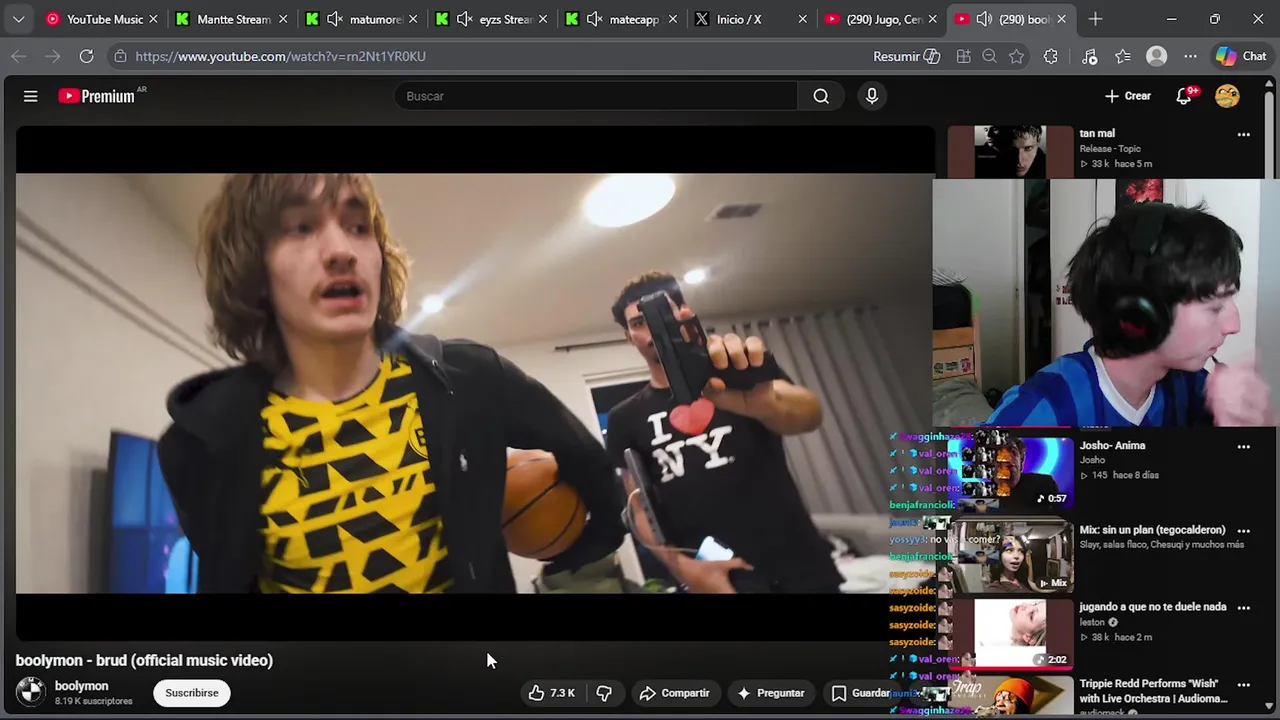View site information padlock icon
This screenshot has height=720, width=1280.
click(120, 56)
